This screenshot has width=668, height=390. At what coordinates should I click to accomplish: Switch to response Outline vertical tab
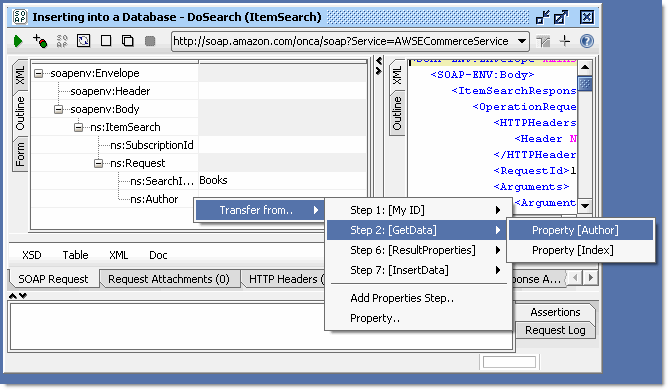coord(397,113)
